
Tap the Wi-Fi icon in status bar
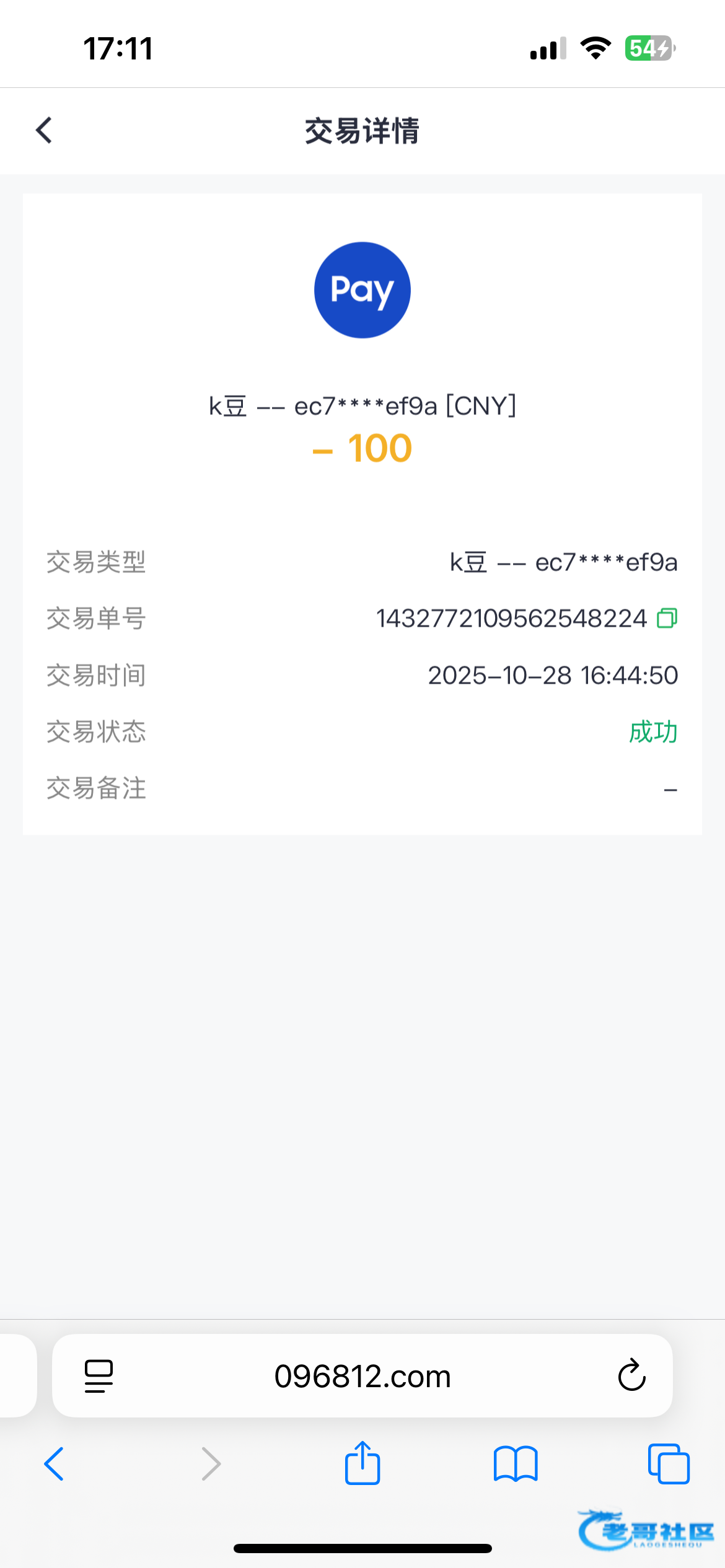tap(595, 48)
